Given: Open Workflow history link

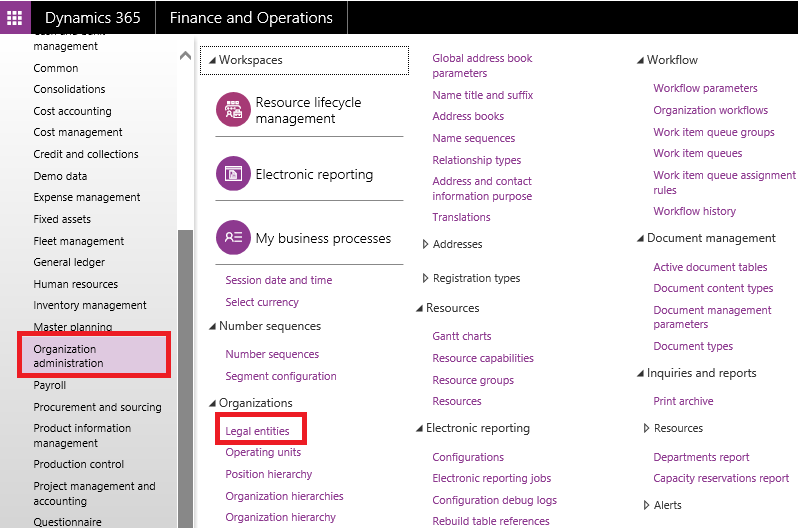Looking at the screenshot, I should click(x=694, y=211).
